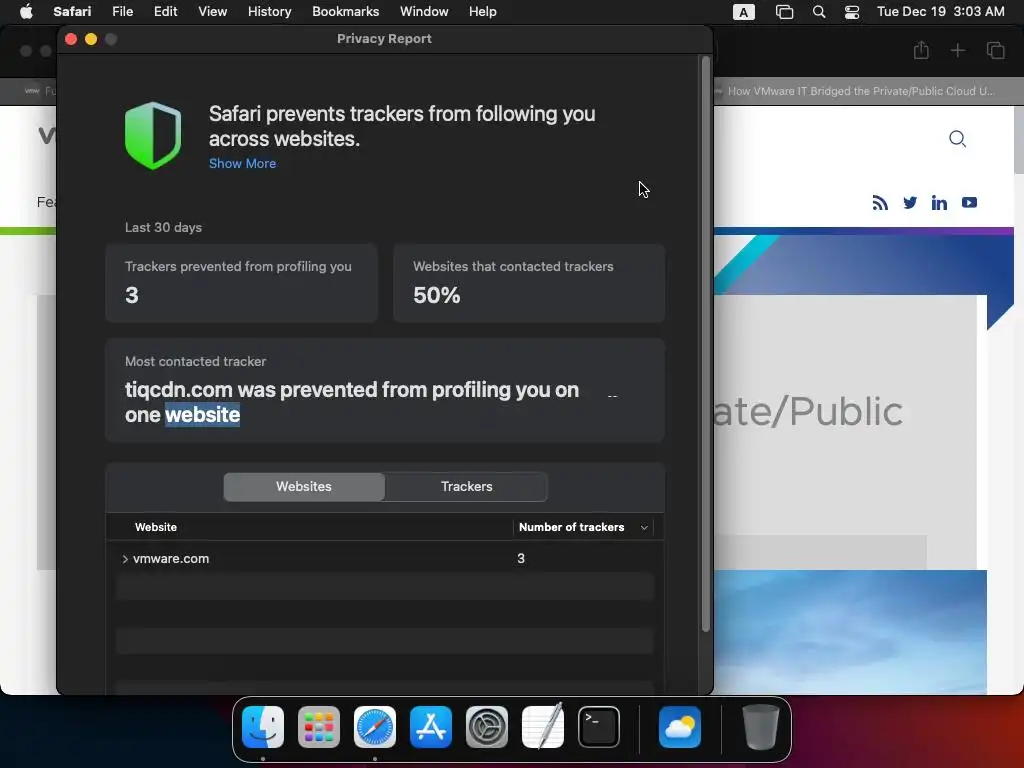This screenshot has width=1024, height=768.
Task: Open System Preferences gear in dock
Action: point(487,727)
